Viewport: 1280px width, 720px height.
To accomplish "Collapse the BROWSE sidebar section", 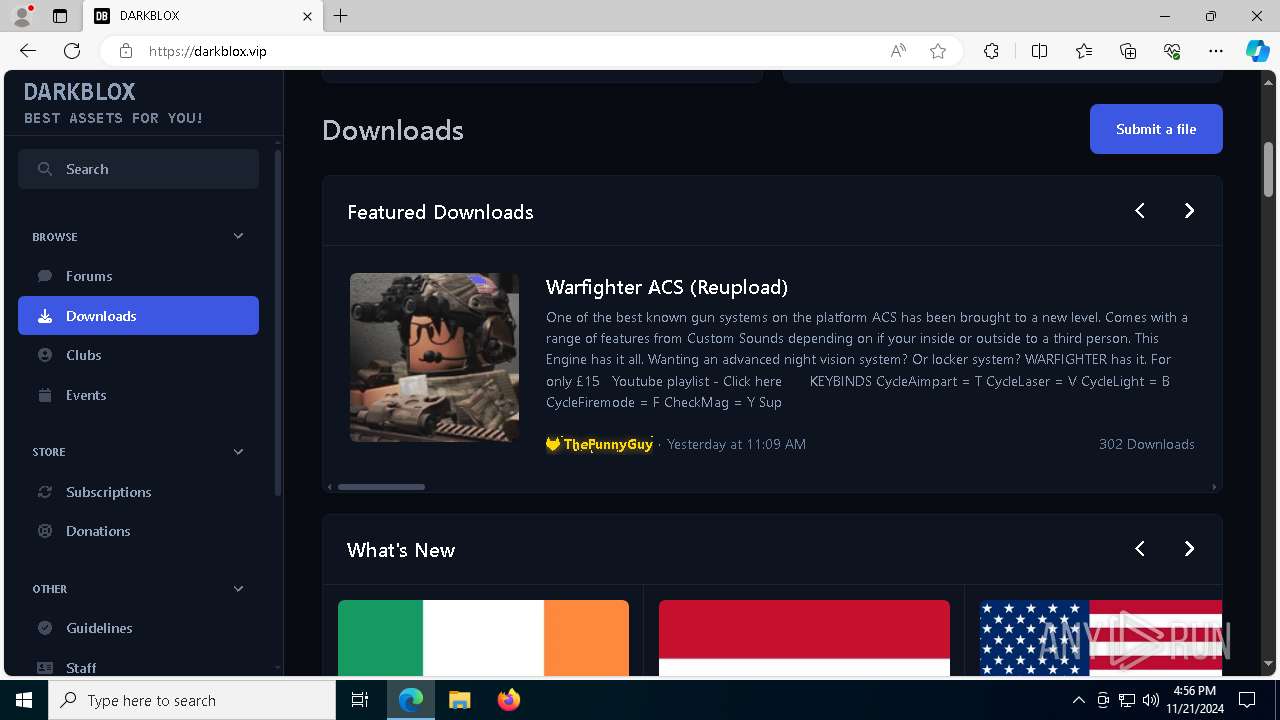I will 238,236.
